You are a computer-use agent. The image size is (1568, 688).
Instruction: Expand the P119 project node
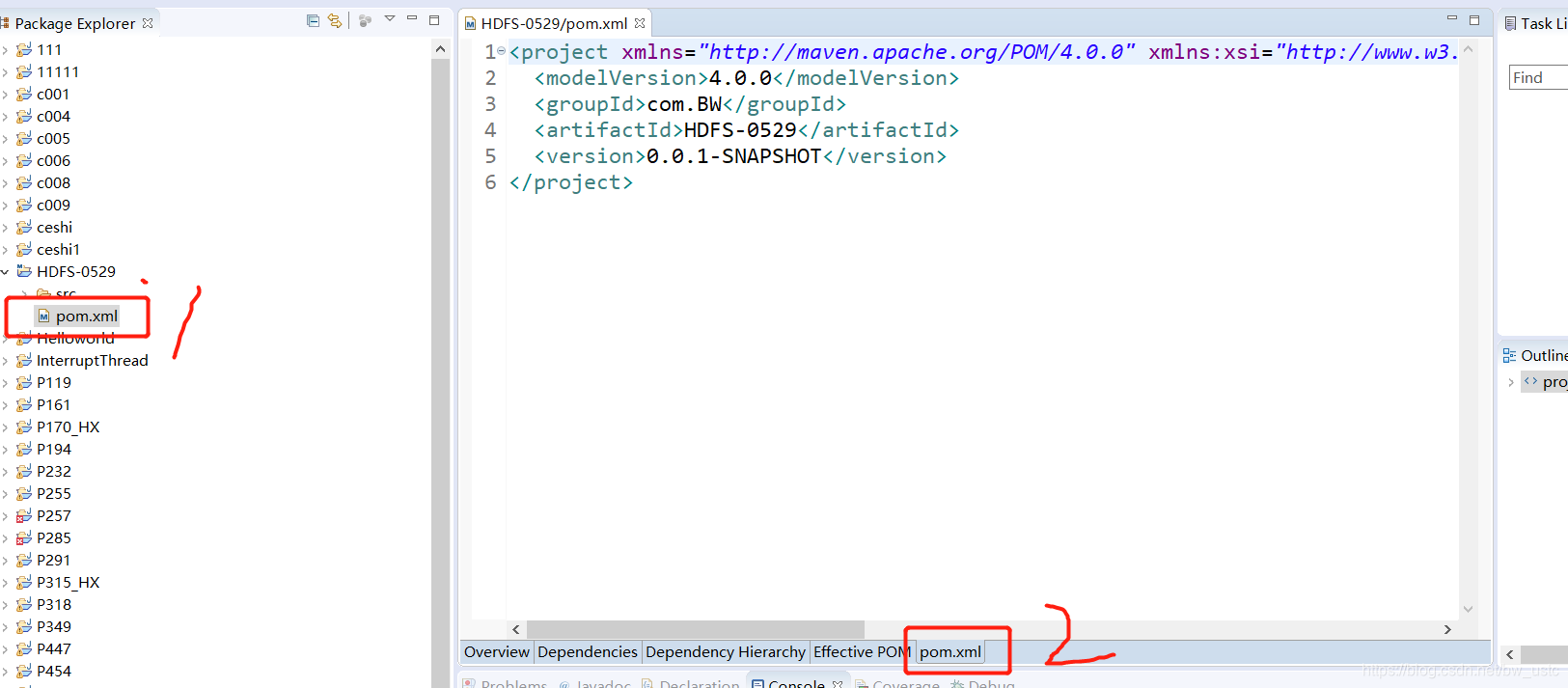pyautogui.click(x=6, y=383)
